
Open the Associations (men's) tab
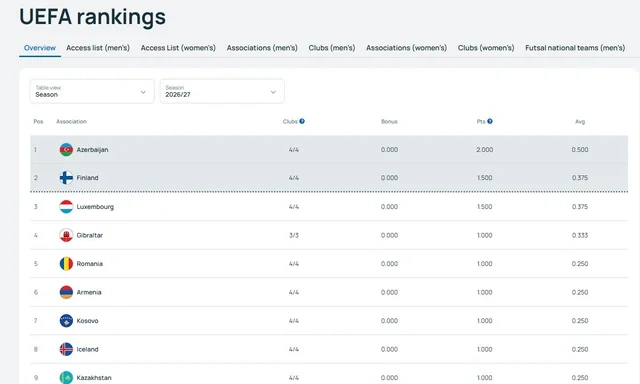coord(262,48)
